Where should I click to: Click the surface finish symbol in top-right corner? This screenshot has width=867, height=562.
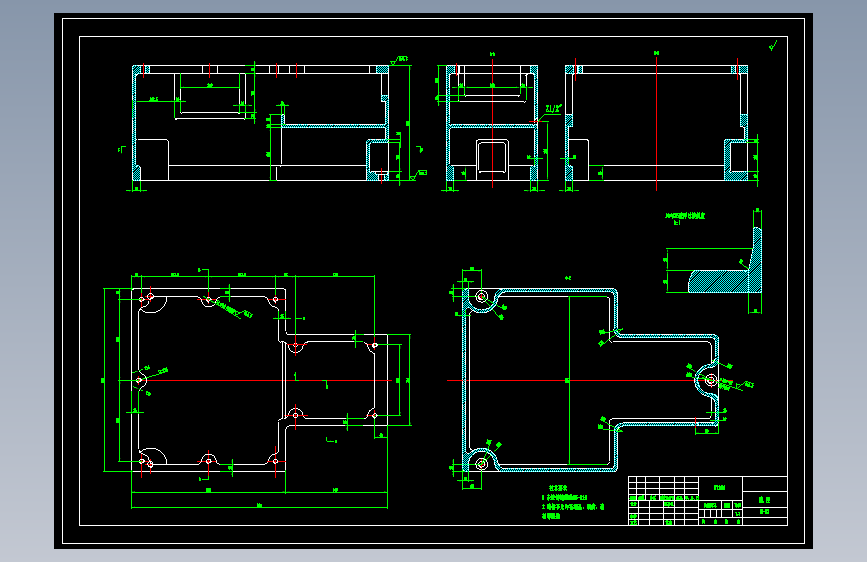[773, 46]
